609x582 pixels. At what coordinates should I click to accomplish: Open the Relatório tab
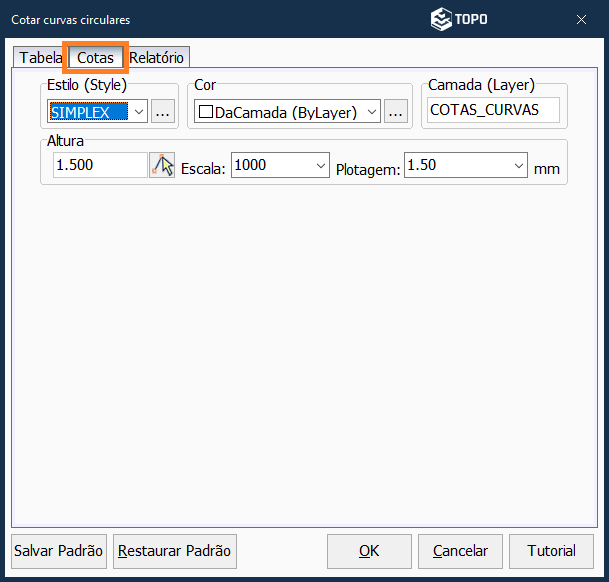[x=157, y=58]
